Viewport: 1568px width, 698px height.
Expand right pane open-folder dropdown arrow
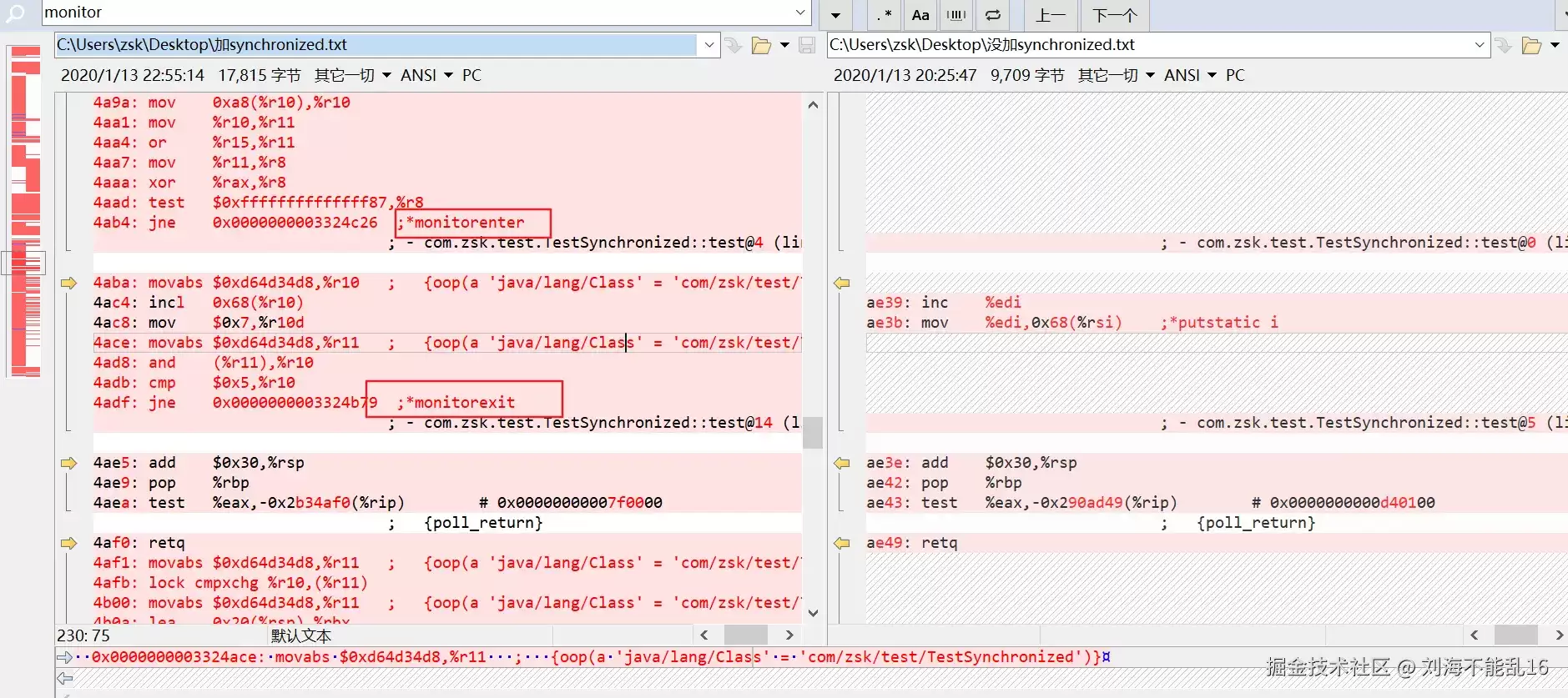[x=1555, y=45]
